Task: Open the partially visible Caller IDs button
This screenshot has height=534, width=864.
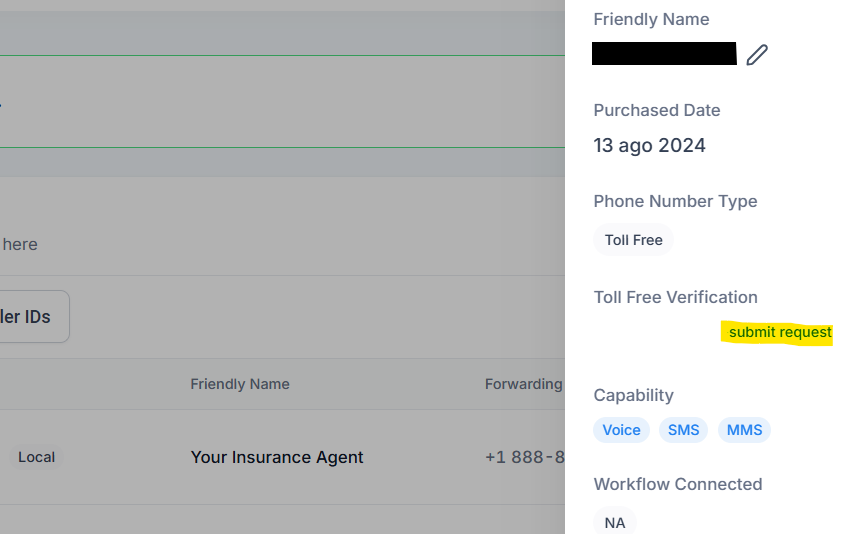Action: pos(34,317)
